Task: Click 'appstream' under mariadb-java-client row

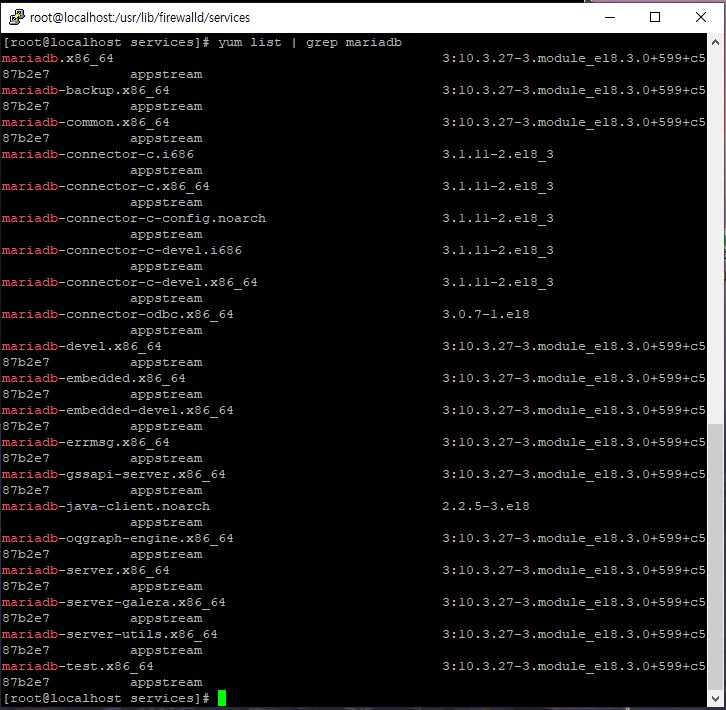Action: pos(166,522)
